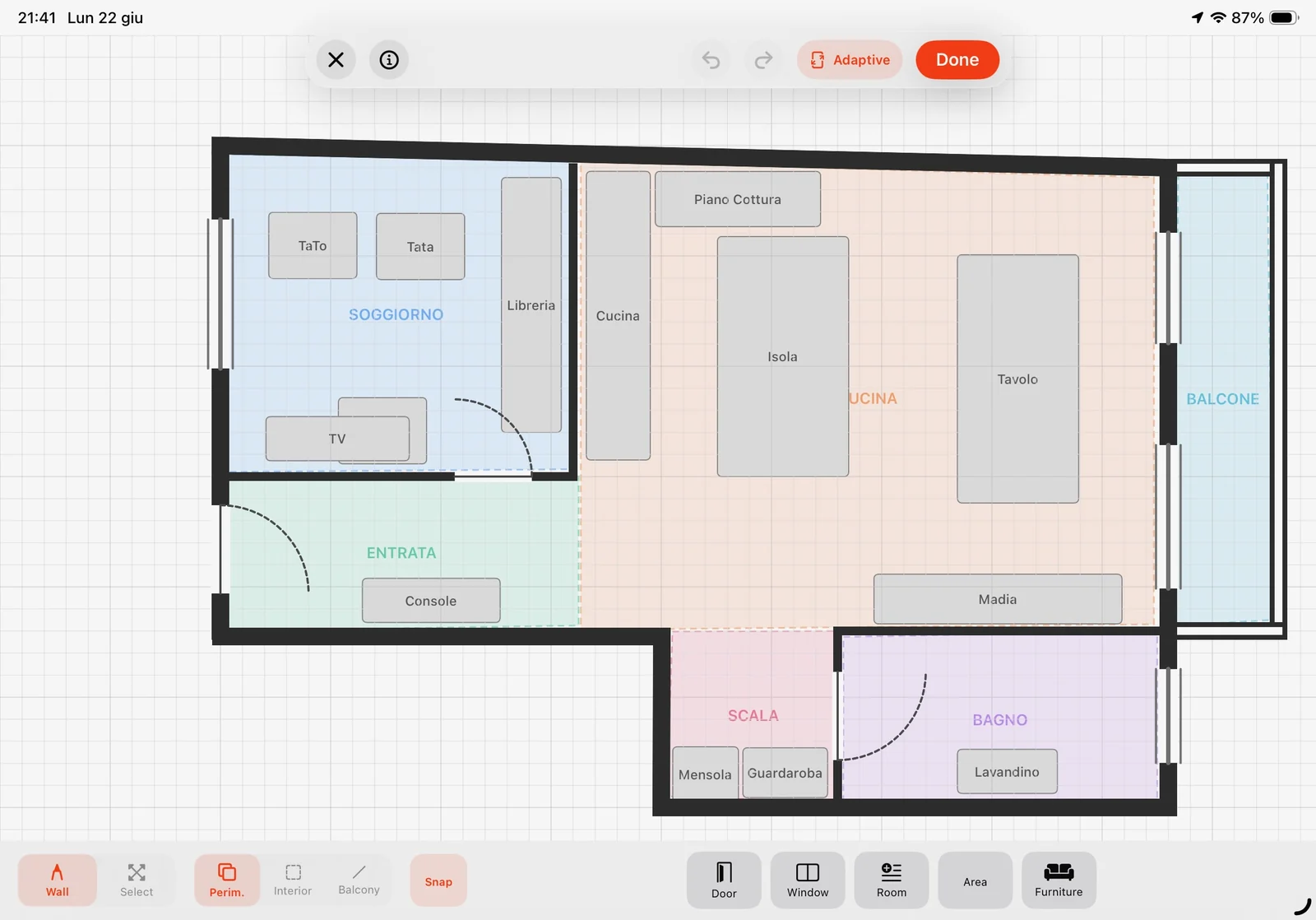
Task: Select the Wall drawing tool
Action: [58, 881]
